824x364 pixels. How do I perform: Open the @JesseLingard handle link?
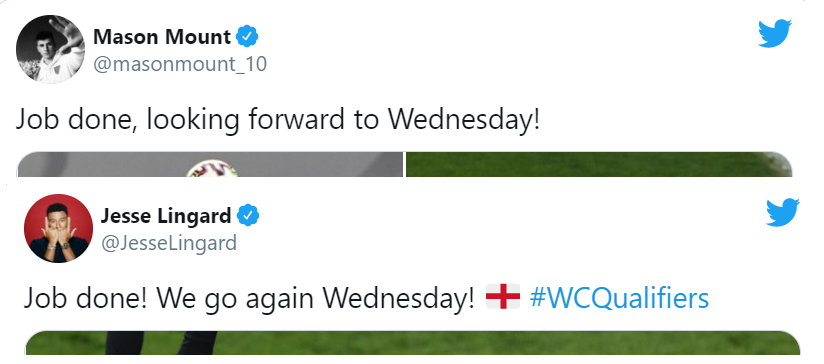tap(168, 243)
